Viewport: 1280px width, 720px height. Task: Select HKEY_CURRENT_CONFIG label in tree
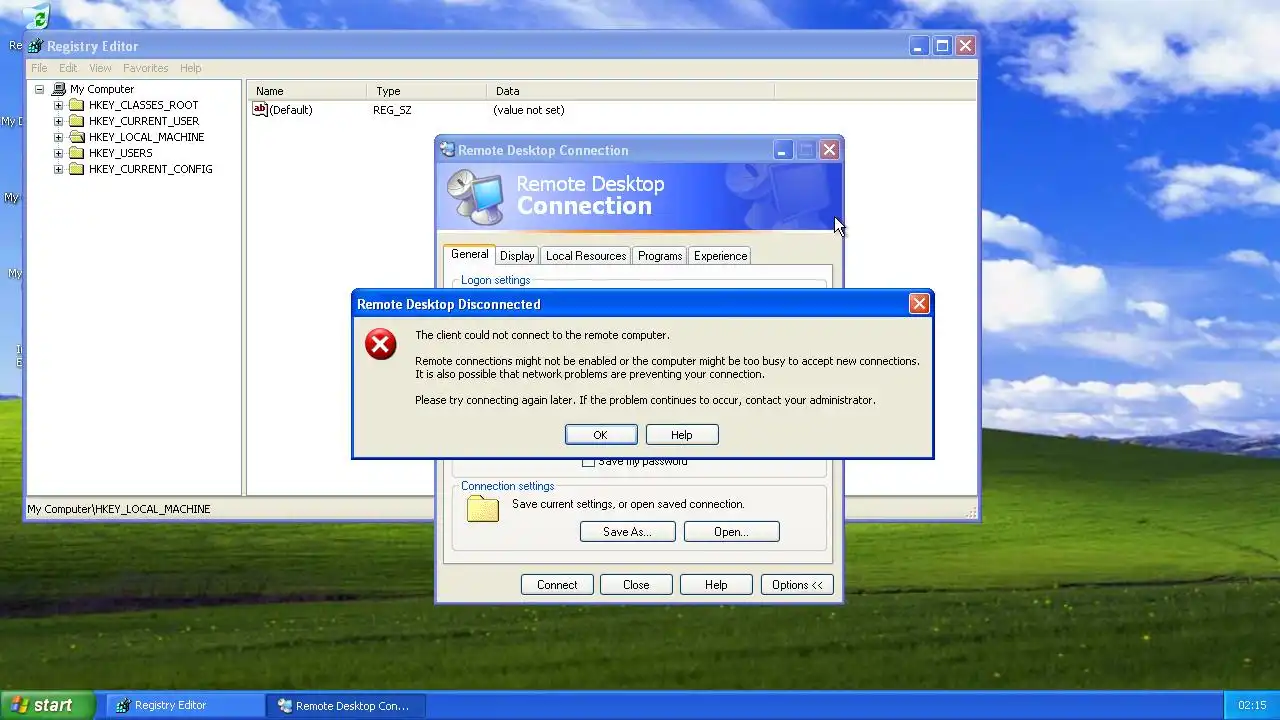point(150,169)
